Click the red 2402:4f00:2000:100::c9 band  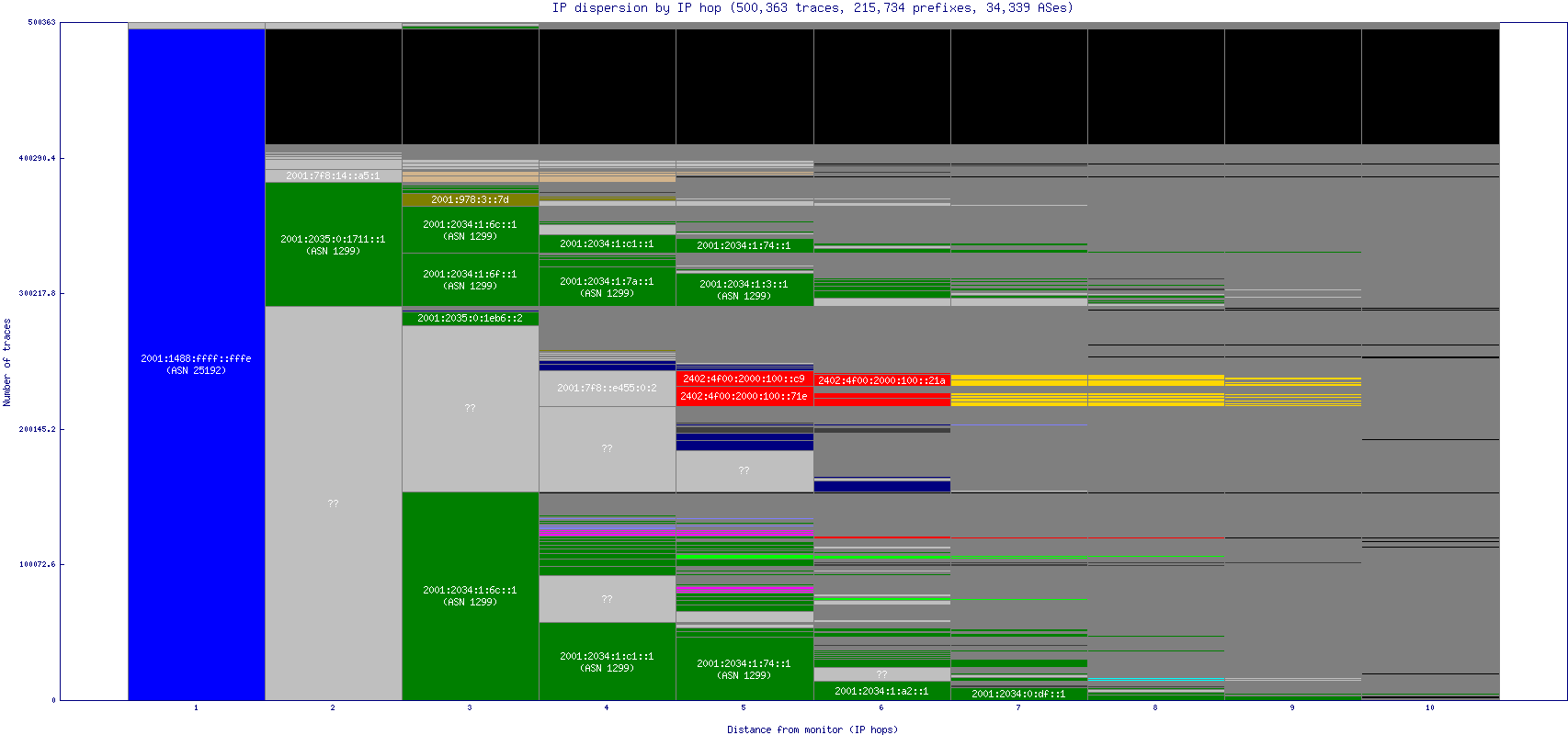(744, 379)
